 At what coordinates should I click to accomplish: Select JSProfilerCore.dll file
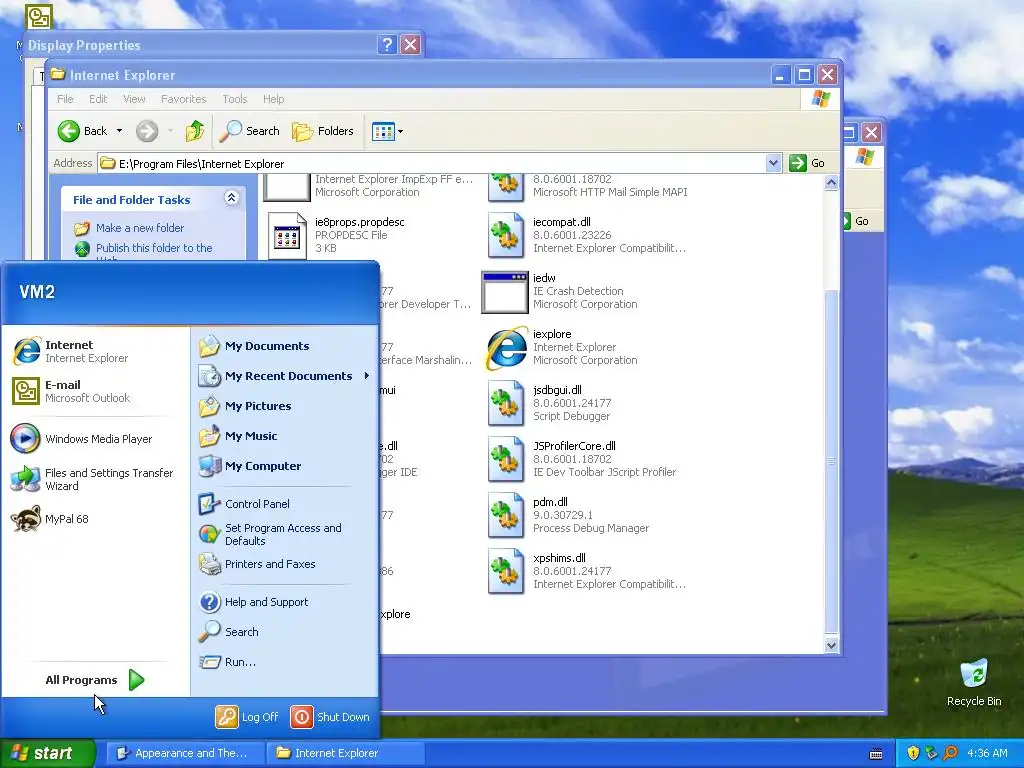point(582,459)
